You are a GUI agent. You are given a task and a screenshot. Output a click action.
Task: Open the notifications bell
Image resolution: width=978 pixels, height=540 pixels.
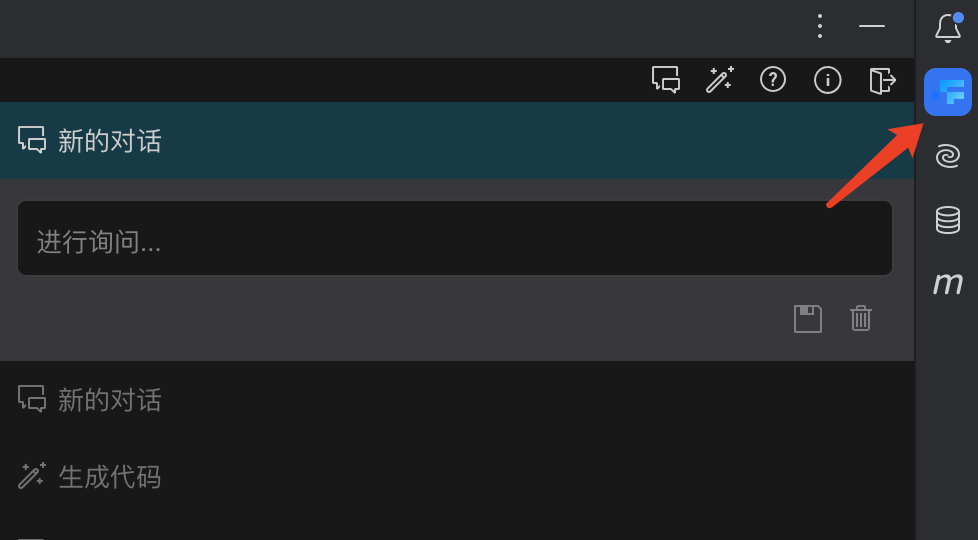coord(948,27)
